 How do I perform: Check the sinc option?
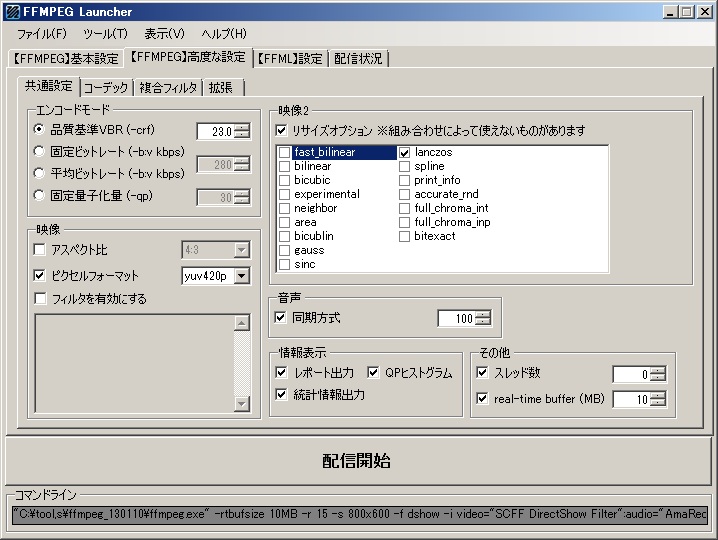(284, 264)
